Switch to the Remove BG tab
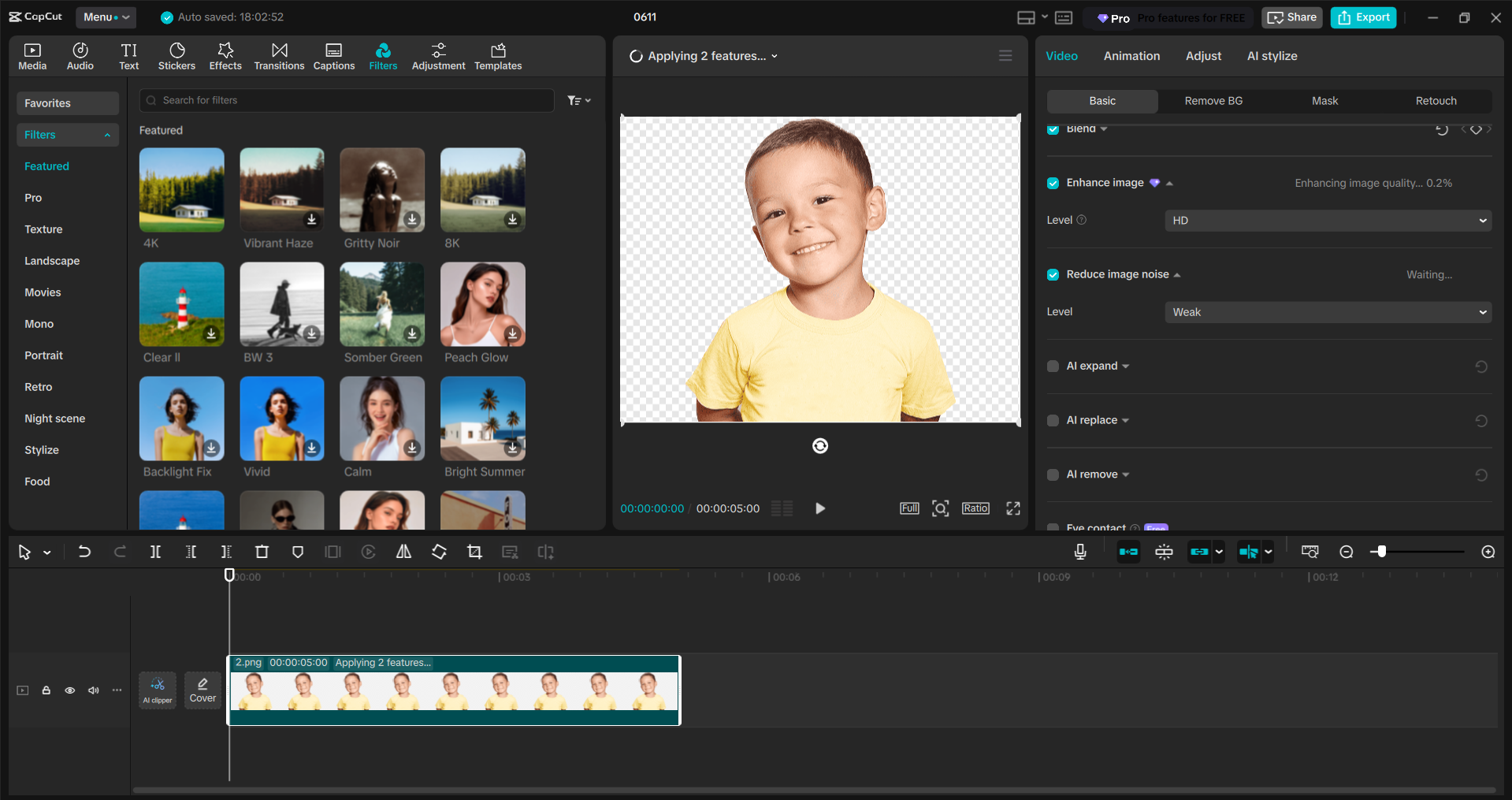1512x800 pixels. click(x=1213, y=101)
